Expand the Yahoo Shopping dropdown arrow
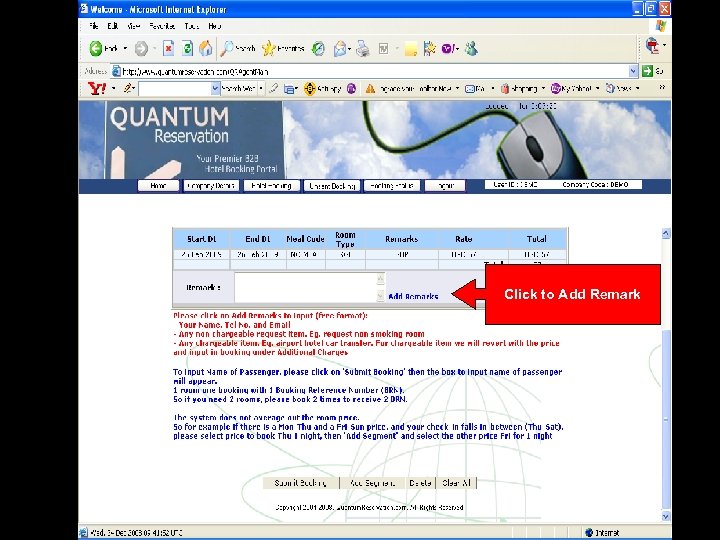Viewport: 720px width, 540px height. [543, 88]
